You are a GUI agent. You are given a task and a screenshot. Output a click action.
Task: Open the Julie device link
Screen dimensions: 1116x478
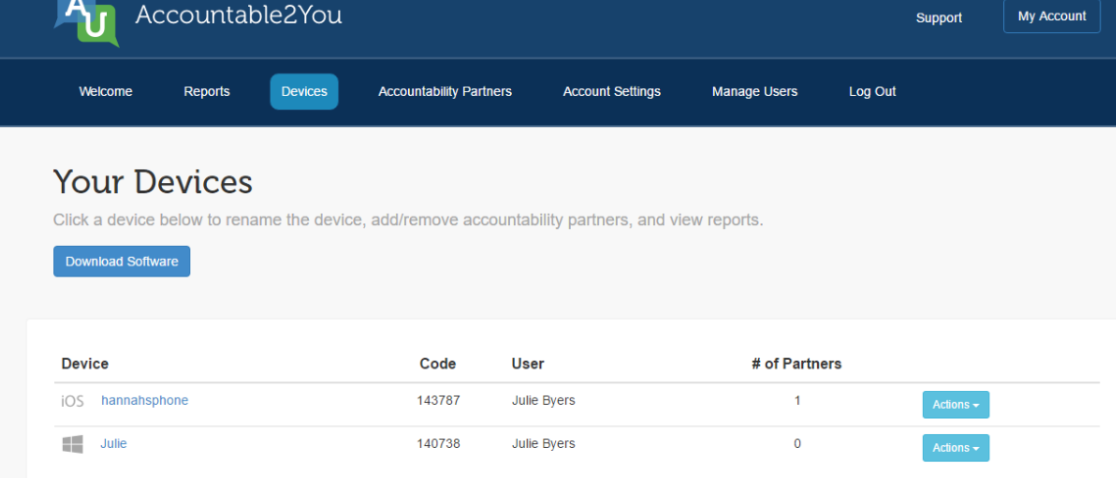pos(113,444)
